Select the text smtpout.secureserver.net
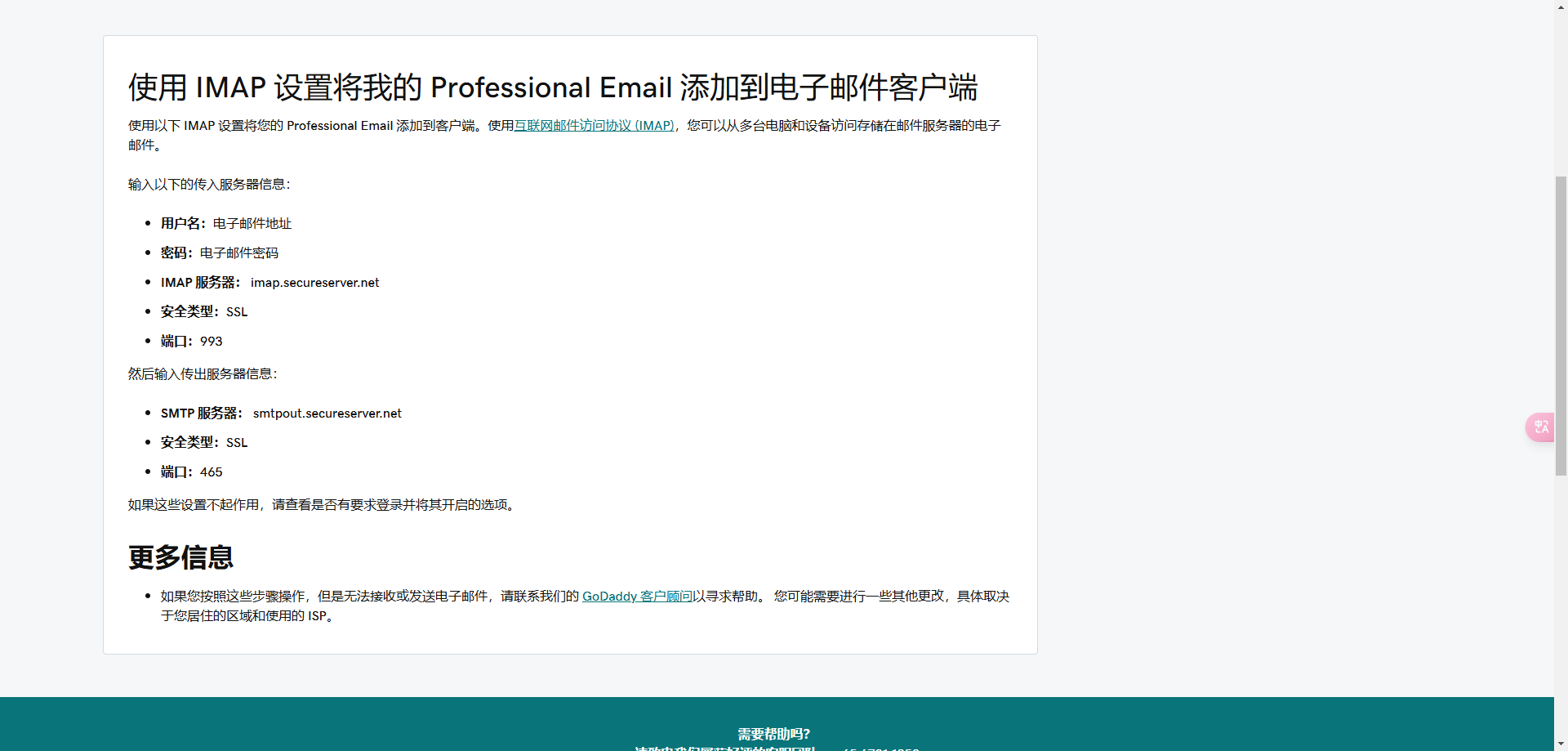 (x=327, y=413)
